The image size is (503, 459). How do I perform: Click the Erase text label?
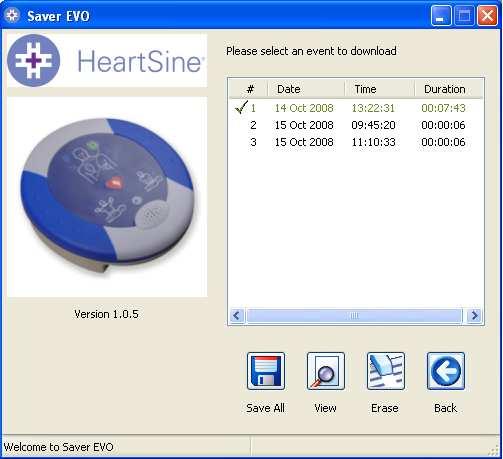pyautogui.click(x=385, y=408)
